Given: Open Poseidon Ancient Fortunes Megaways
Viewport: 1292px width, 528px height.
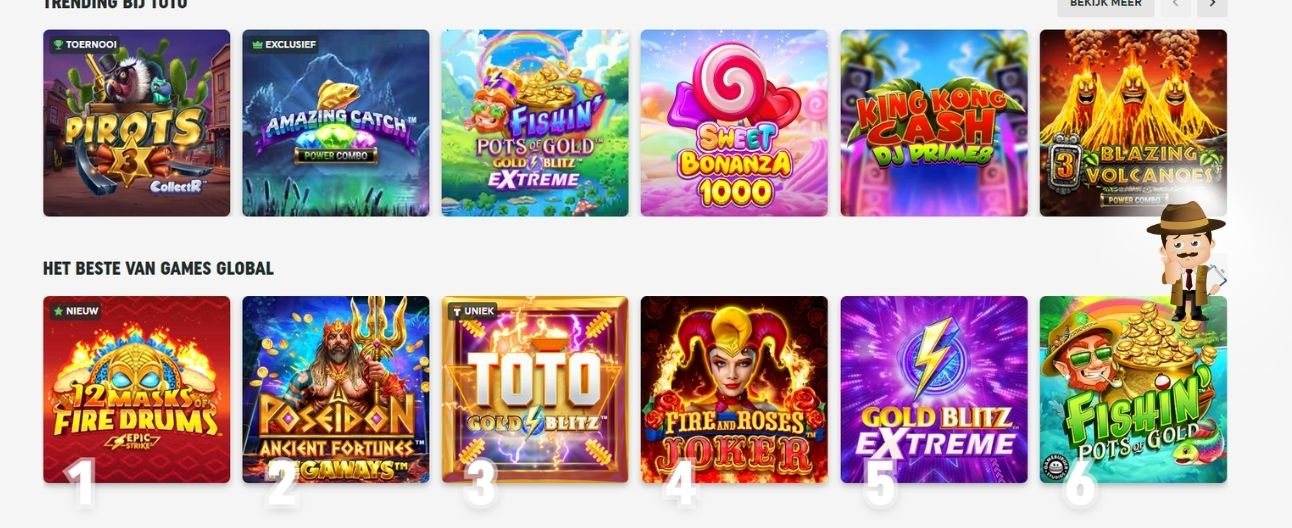Looking at the screenshot, I should coord(336,390).
